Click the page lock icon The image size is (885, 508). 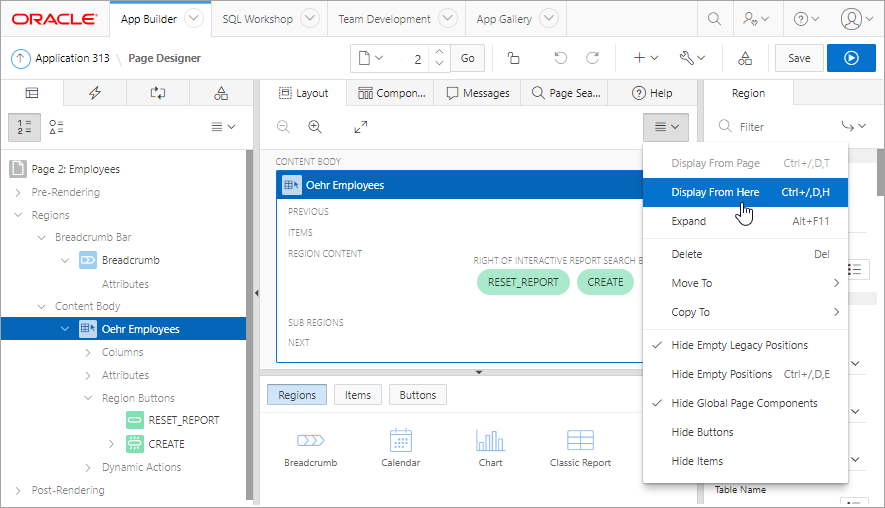pyautogui.click(x=513, y=58)
